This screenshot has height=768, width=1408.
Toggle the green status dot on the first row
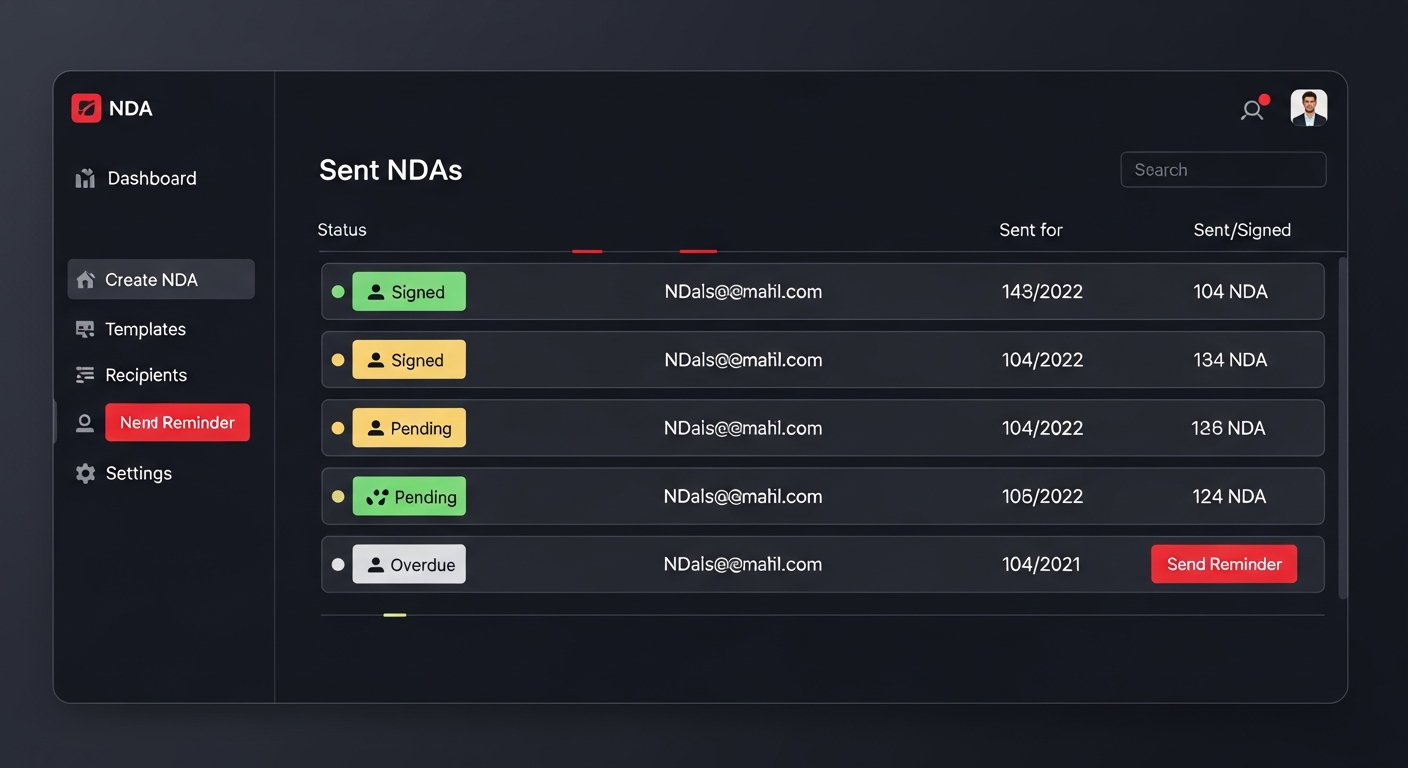pos(338,291)
